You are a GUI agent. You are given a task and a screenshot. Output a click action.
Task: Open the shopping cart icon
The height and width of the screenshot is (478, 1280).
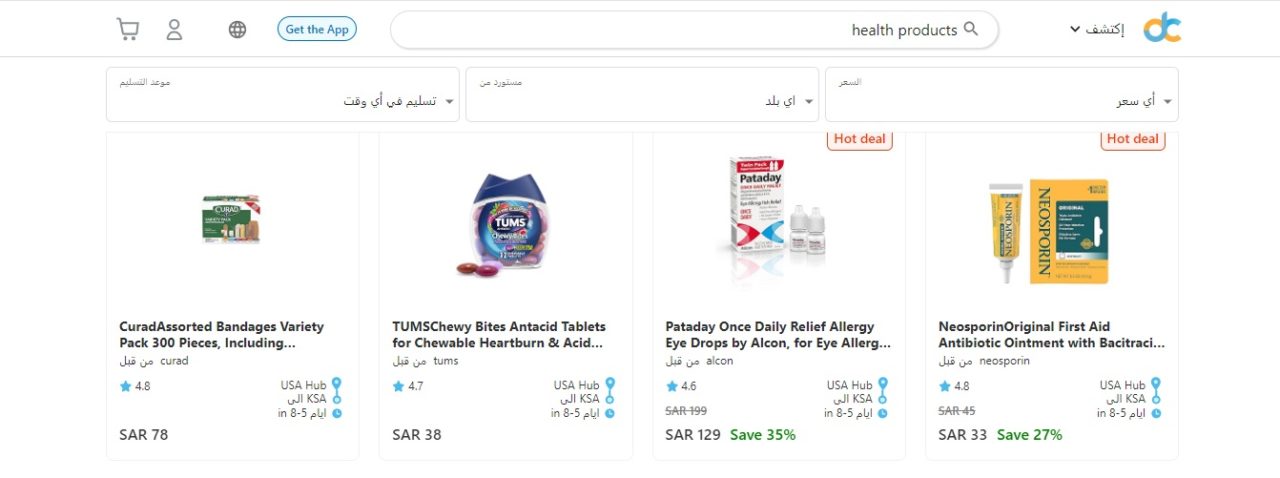pyautogui.click(x=127, y=29)
